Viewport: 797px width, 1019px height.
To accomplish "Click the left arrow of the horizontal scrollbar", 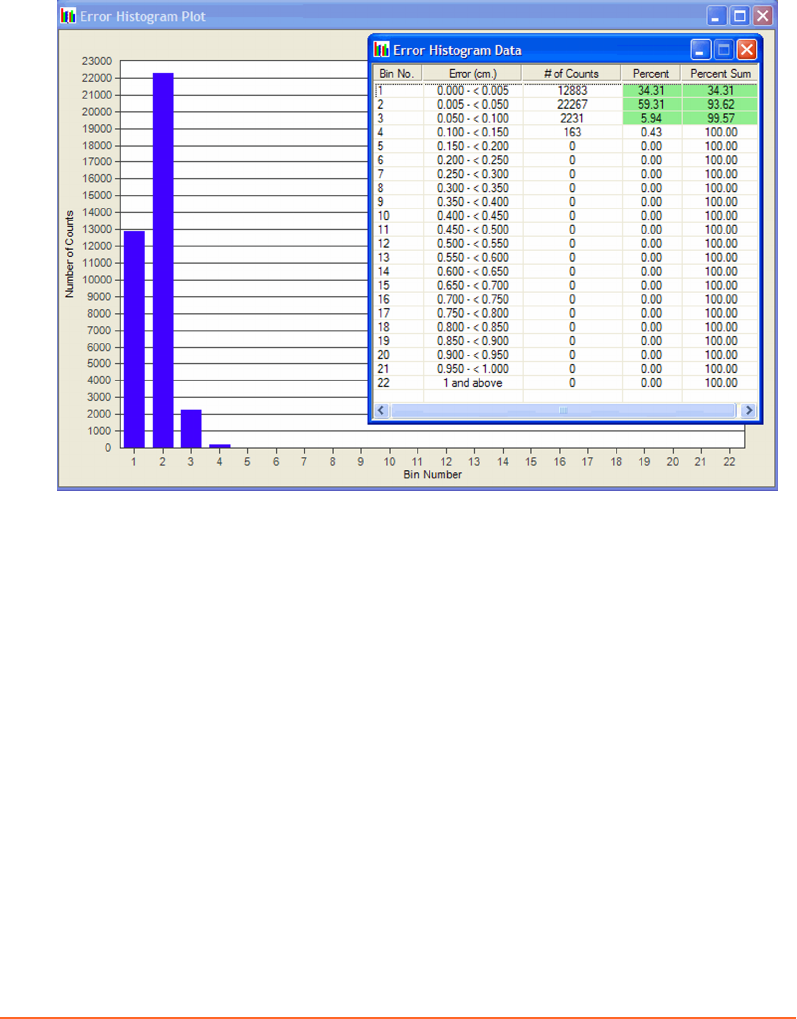I will click(x=382, y=410).
